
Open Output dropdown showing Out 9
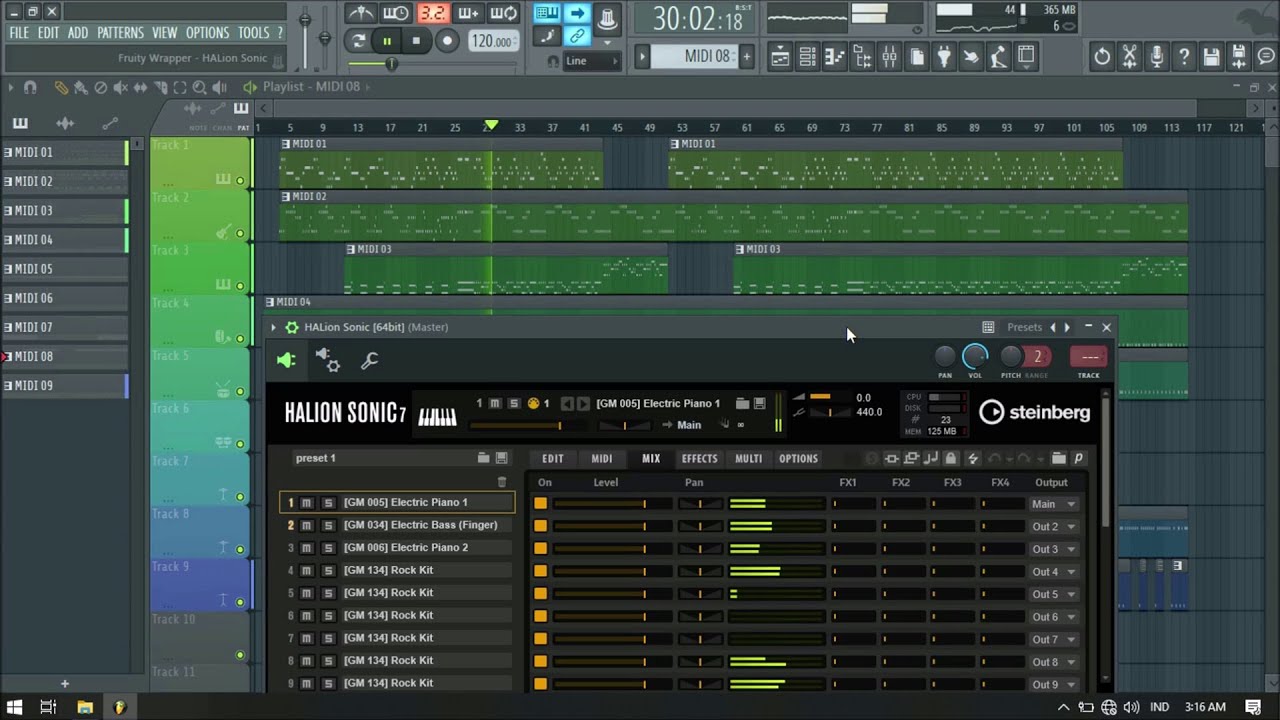[x=1054, y=685]
